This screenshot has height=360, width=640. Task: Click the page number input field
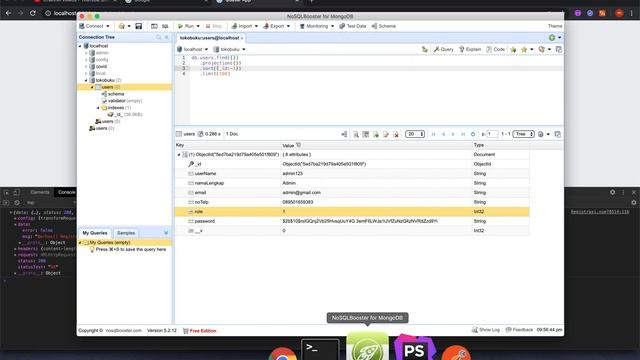tap(492, 134)
